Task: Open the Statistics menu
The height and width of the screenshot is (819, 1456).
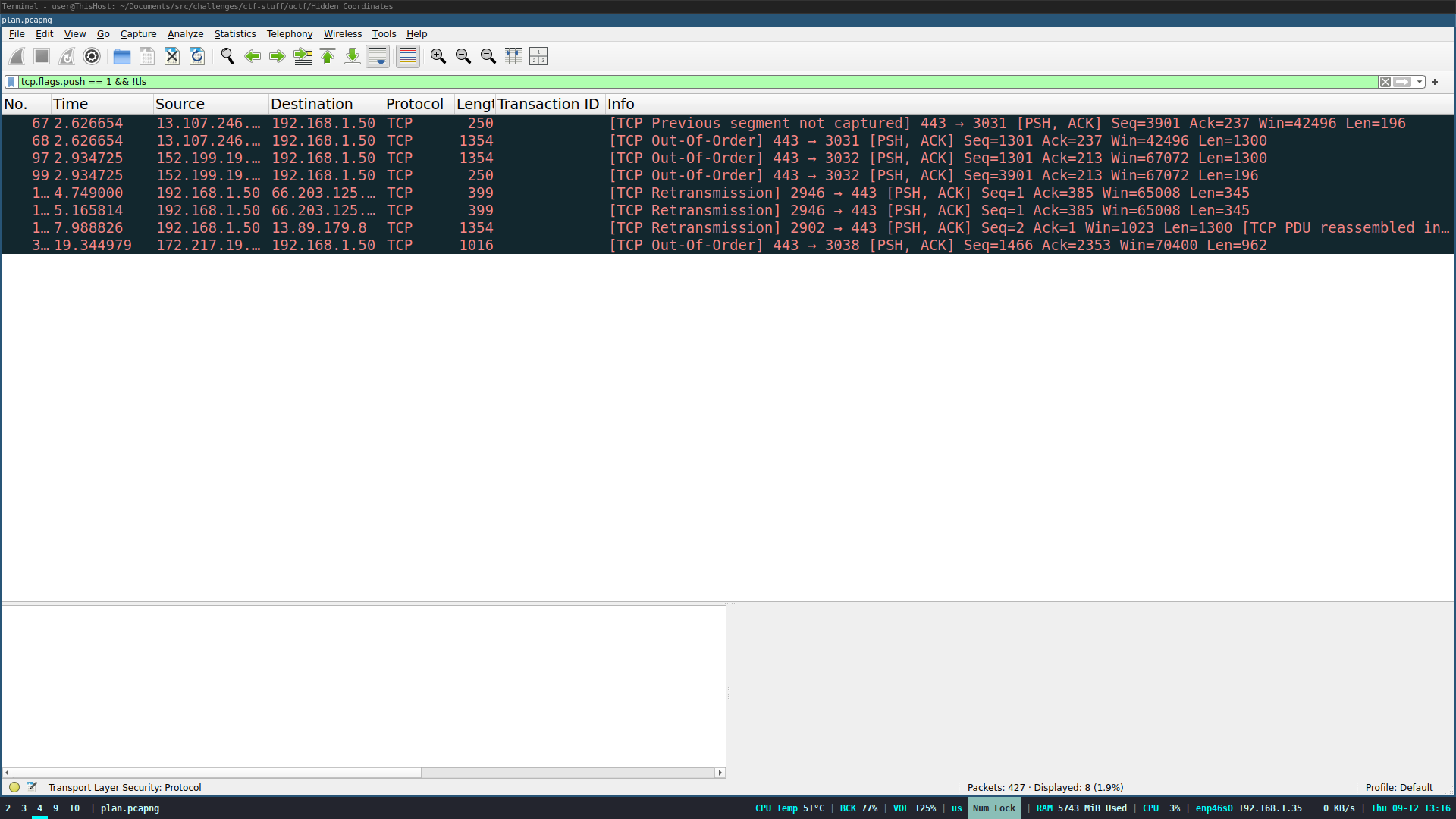Action: (x=235, y=34)
